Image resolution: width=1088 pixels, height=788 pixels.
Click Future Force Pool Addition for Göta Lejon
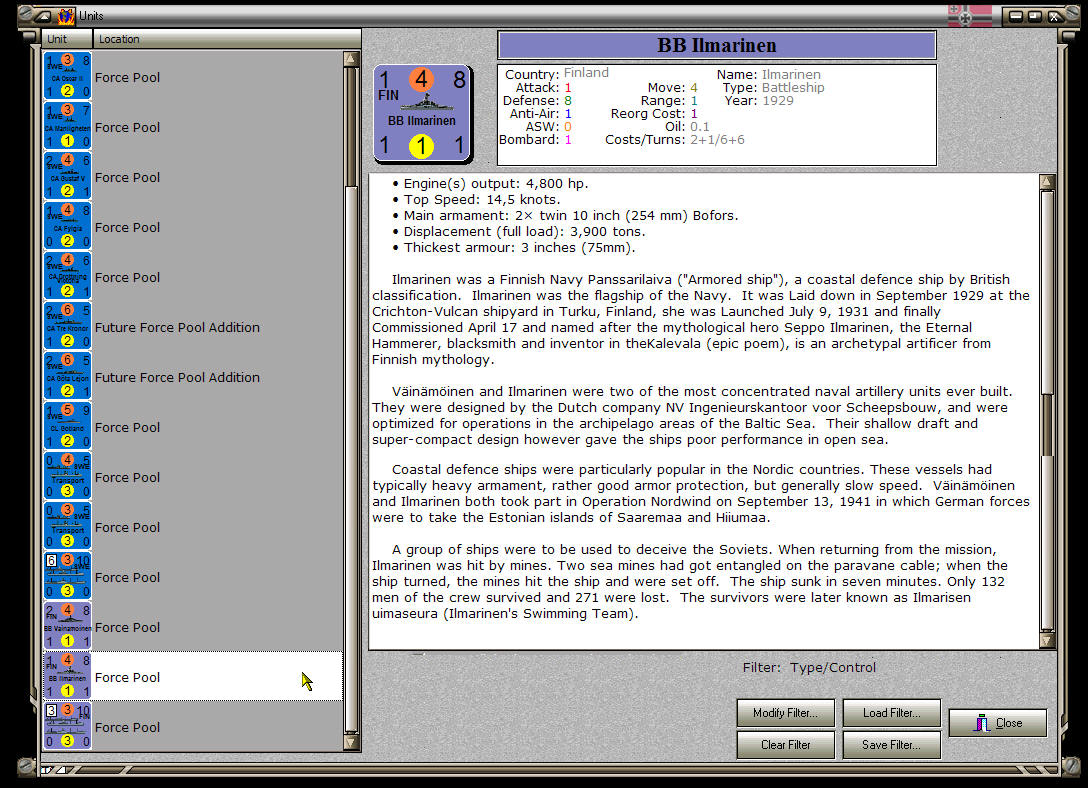click(177, 377)
